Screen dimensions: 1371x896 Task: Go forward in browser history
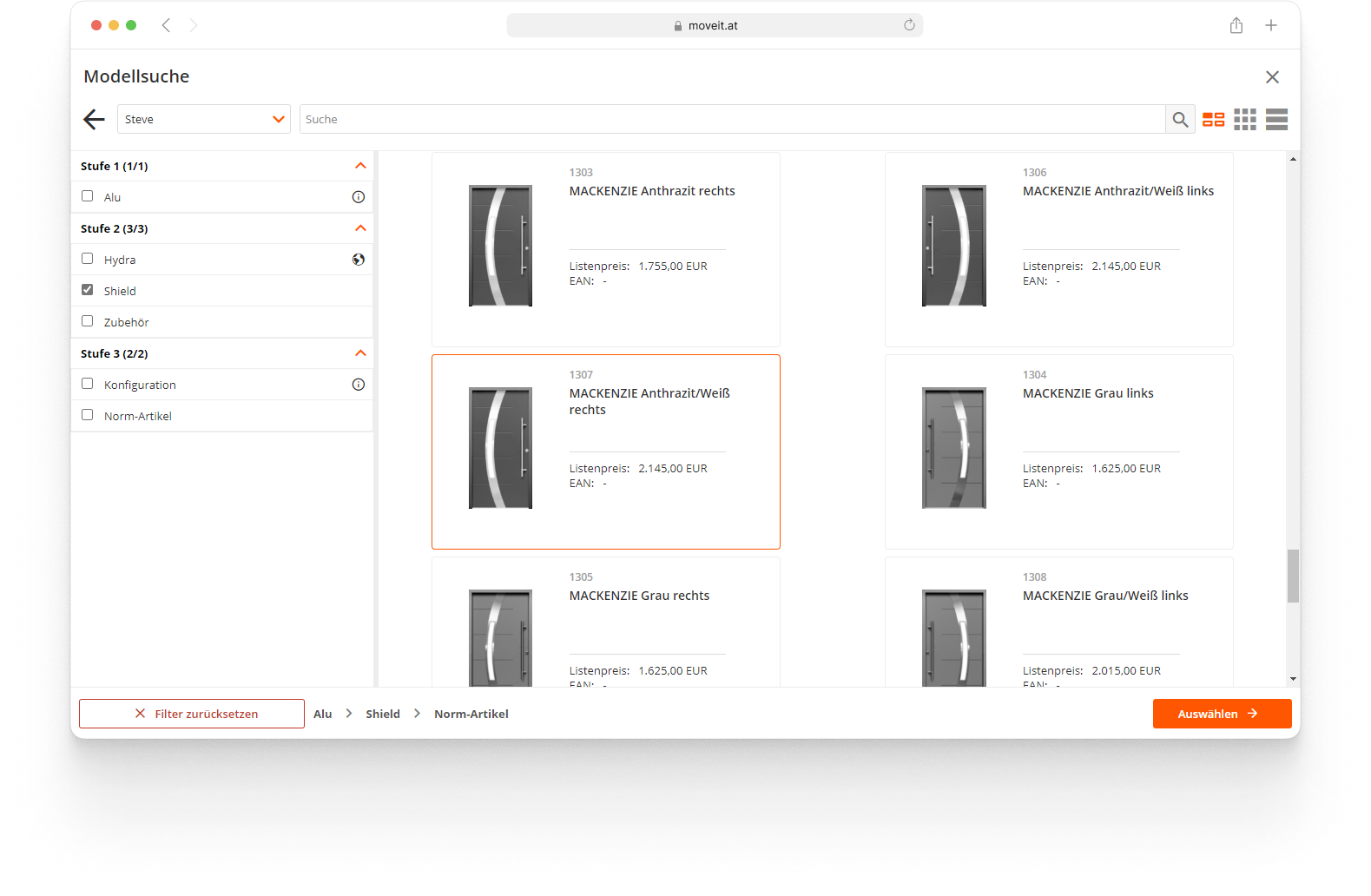pos(194,25)
